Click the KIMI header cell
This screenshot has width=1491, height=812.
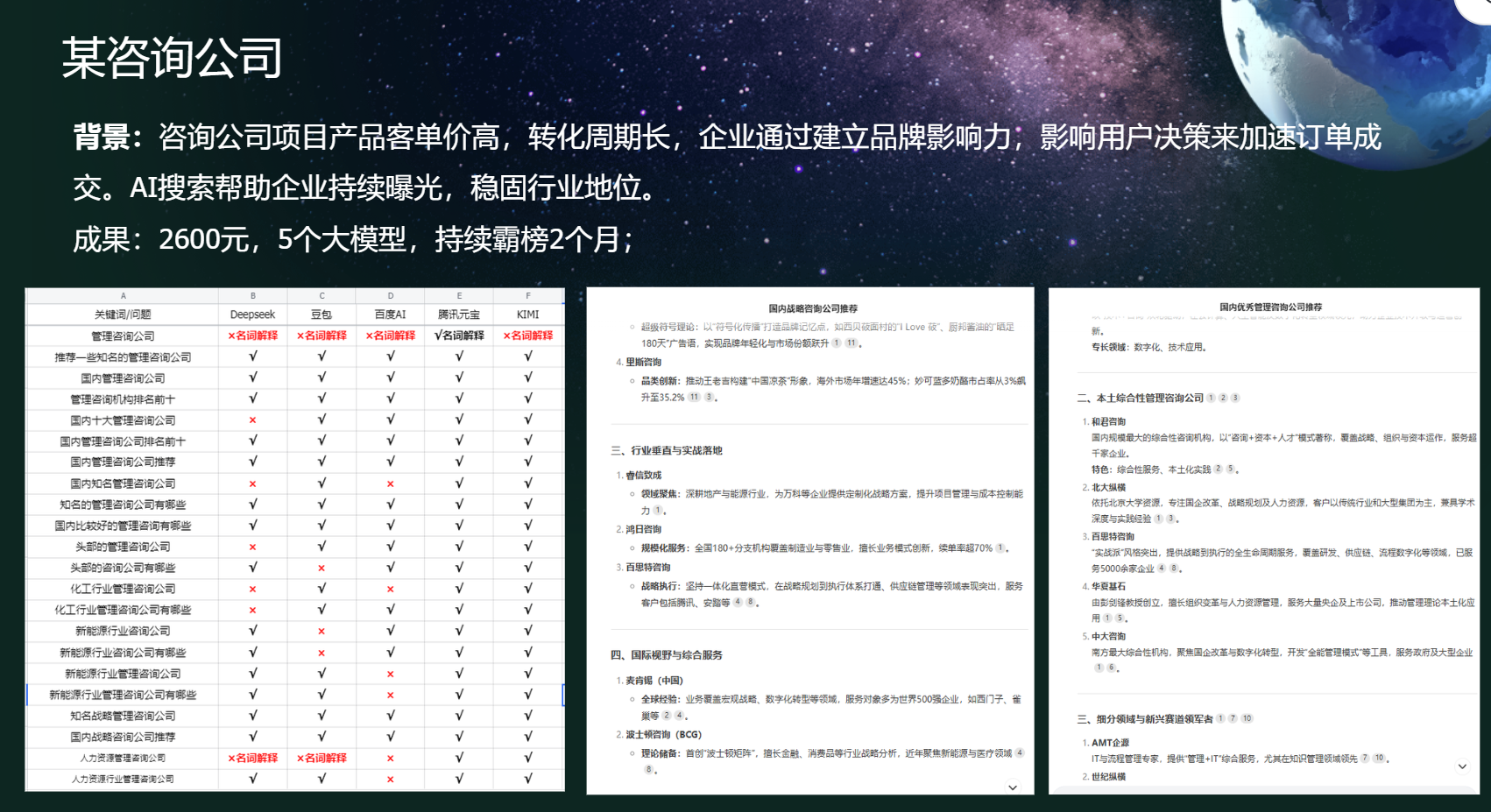[528, 314]
